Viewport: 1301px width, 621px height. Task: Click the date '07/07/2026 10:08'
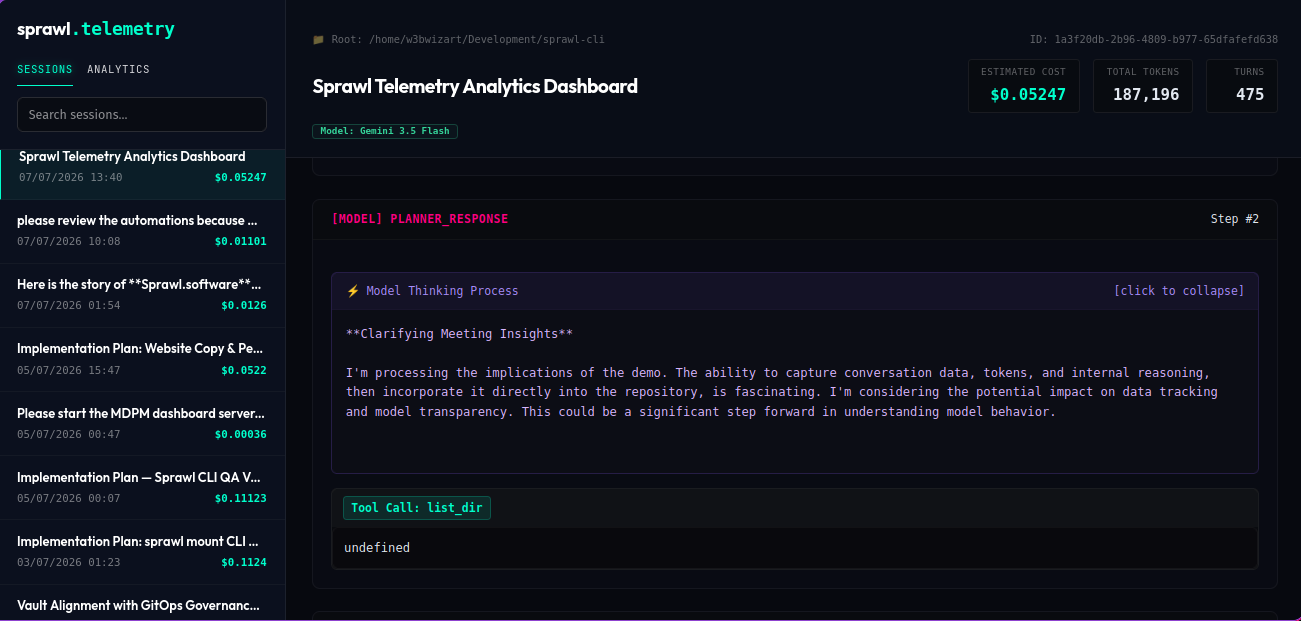(69, 242)
